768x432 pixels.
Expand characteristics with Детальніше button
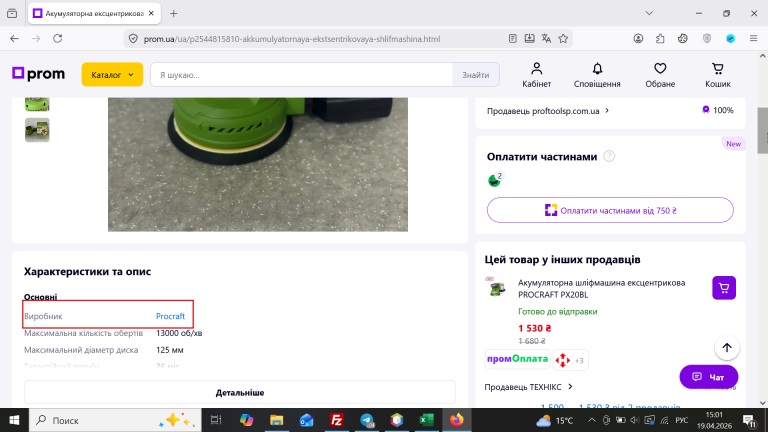click(240, 392)
